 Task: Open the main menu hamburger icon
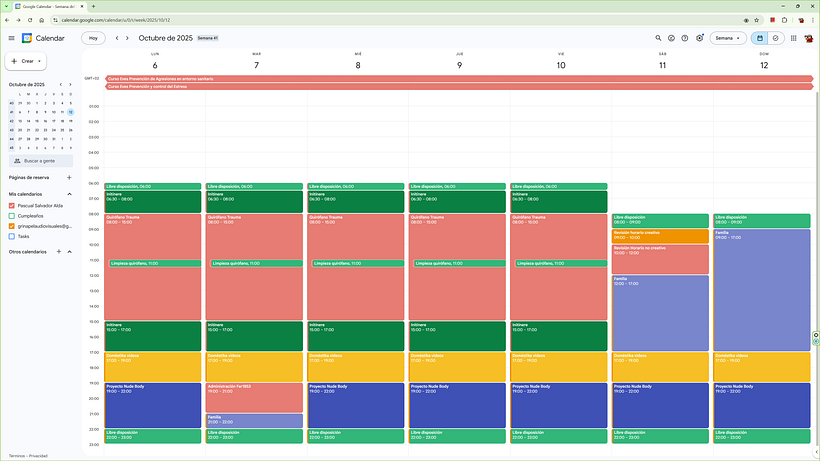click(11, 38)
